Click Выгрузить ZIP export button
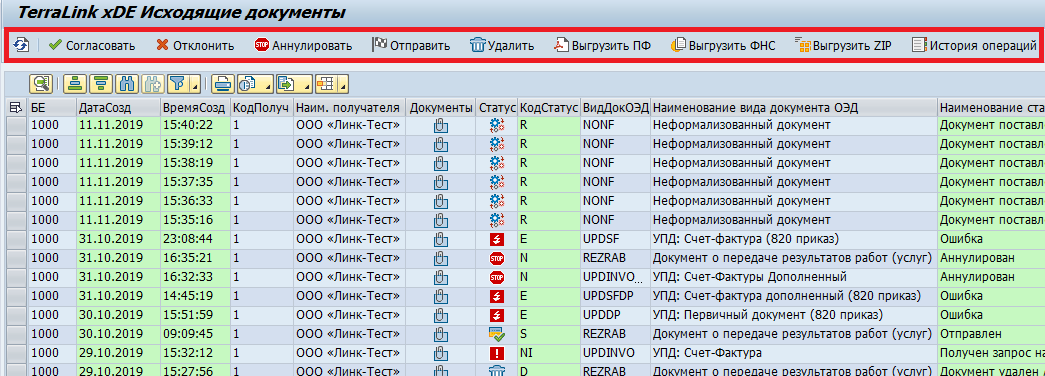Image resolution: width=1045 pixels, height=376 pixels. click(x=844, y=45)
